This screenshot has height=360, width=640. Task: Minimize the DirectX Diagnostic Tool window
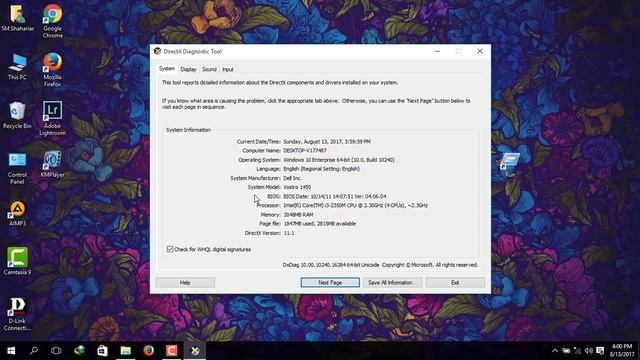[437, 51]
